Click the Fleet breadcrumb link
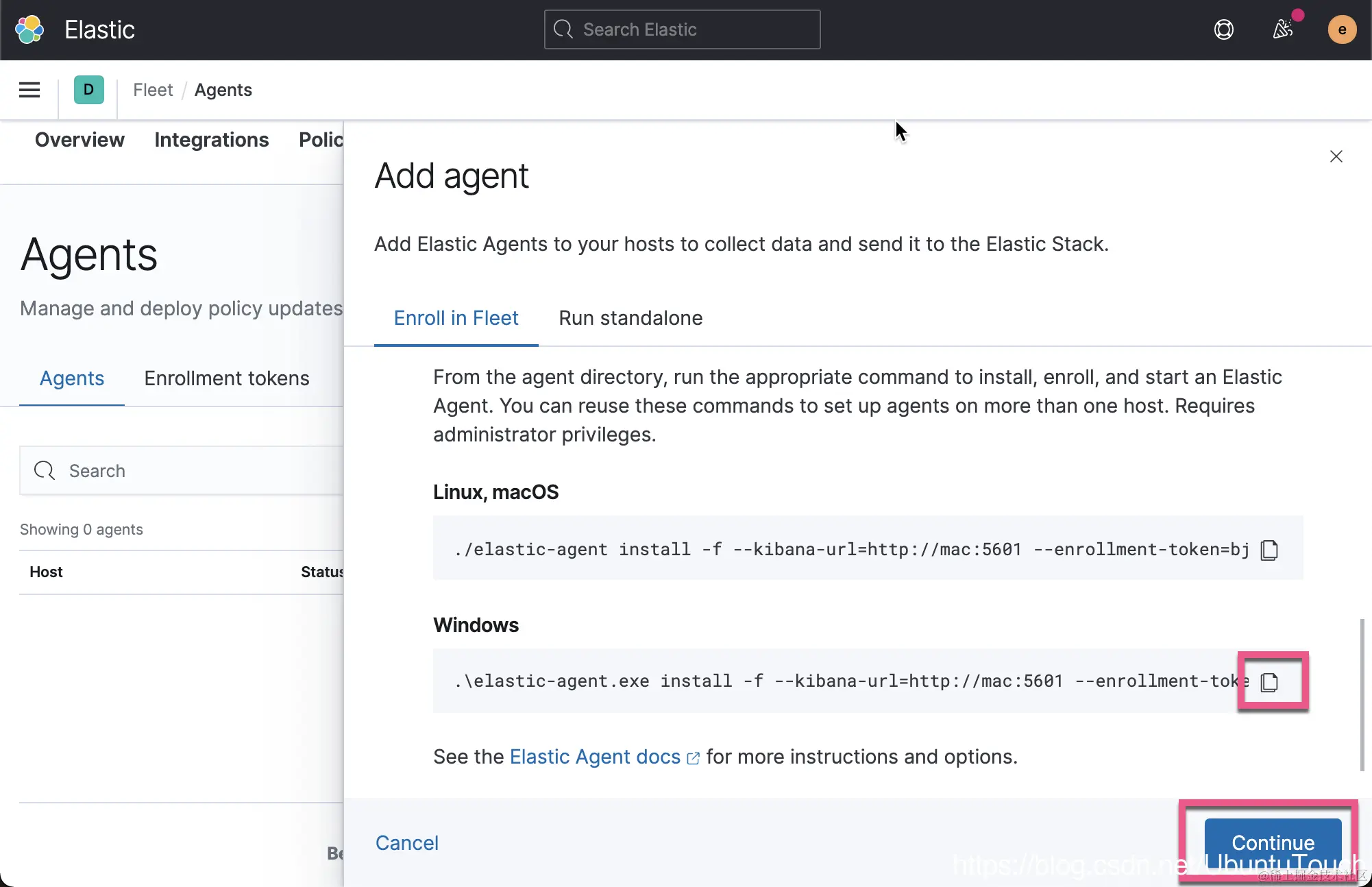 point(153,90)
